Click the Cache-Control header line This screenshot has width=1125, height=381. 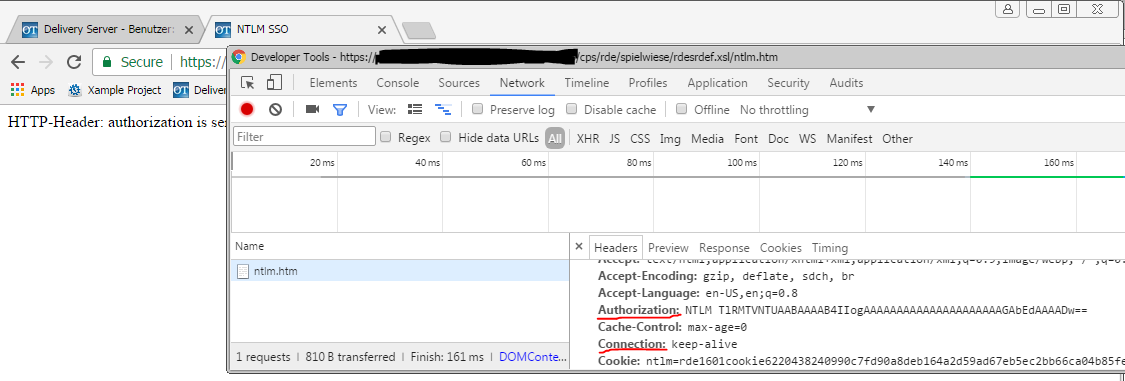tap(673, 327)
